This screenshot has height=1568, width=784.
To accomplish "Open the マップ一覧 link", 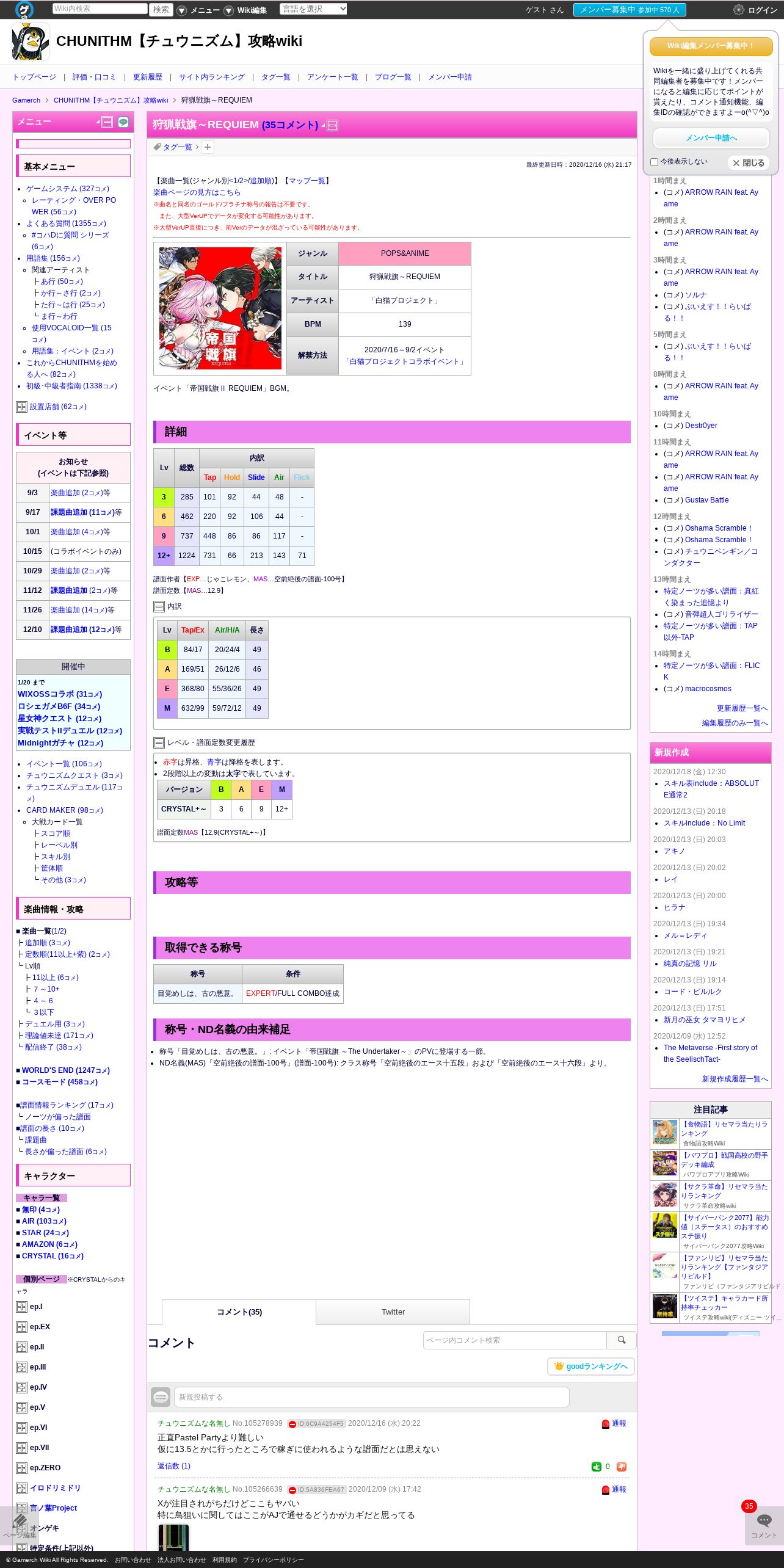I will (307, 181).
